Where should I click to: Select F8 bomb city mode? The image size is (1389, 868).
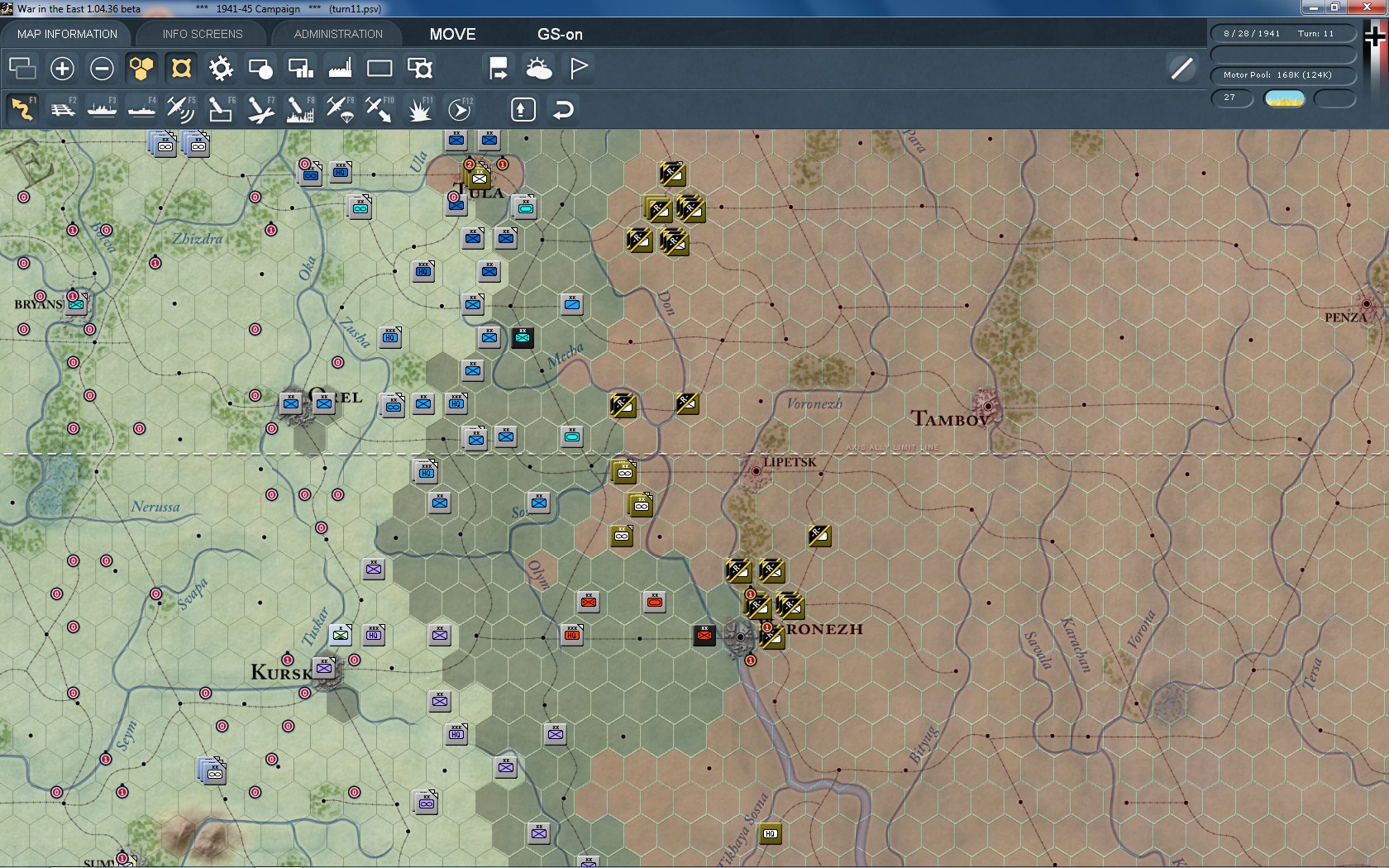pos(300,109)
